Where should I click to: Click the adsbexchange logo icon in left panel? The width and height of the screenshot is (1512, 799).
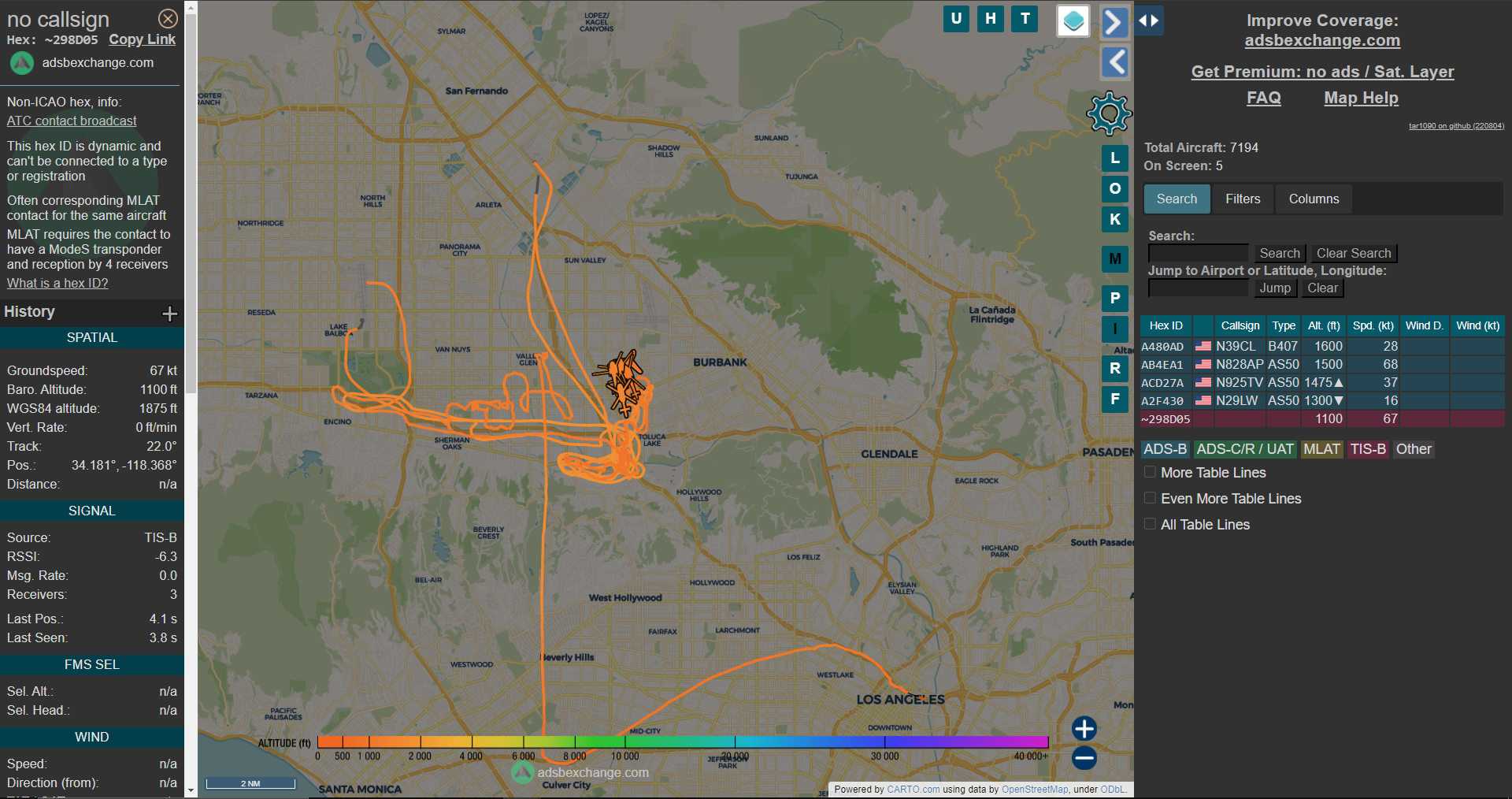coord(22,63)
